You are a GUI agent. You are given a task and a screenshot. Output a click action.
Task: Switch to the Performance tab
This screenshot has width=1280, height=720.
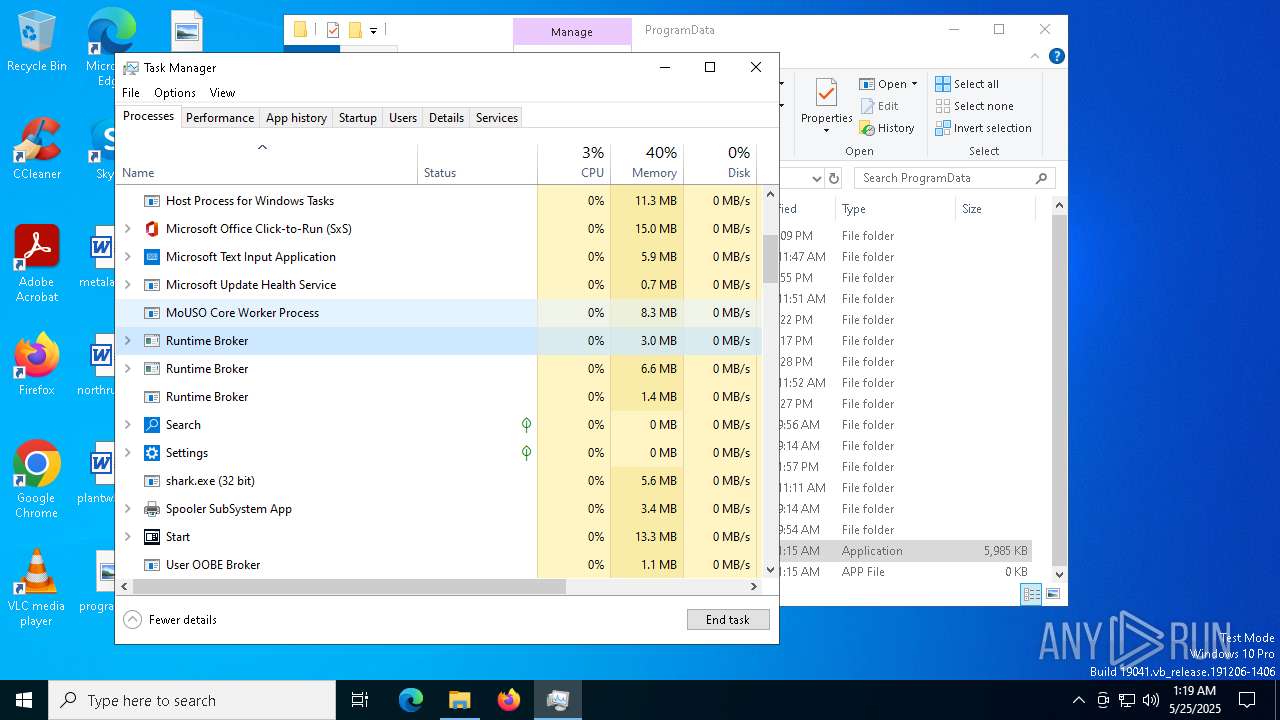220,118
